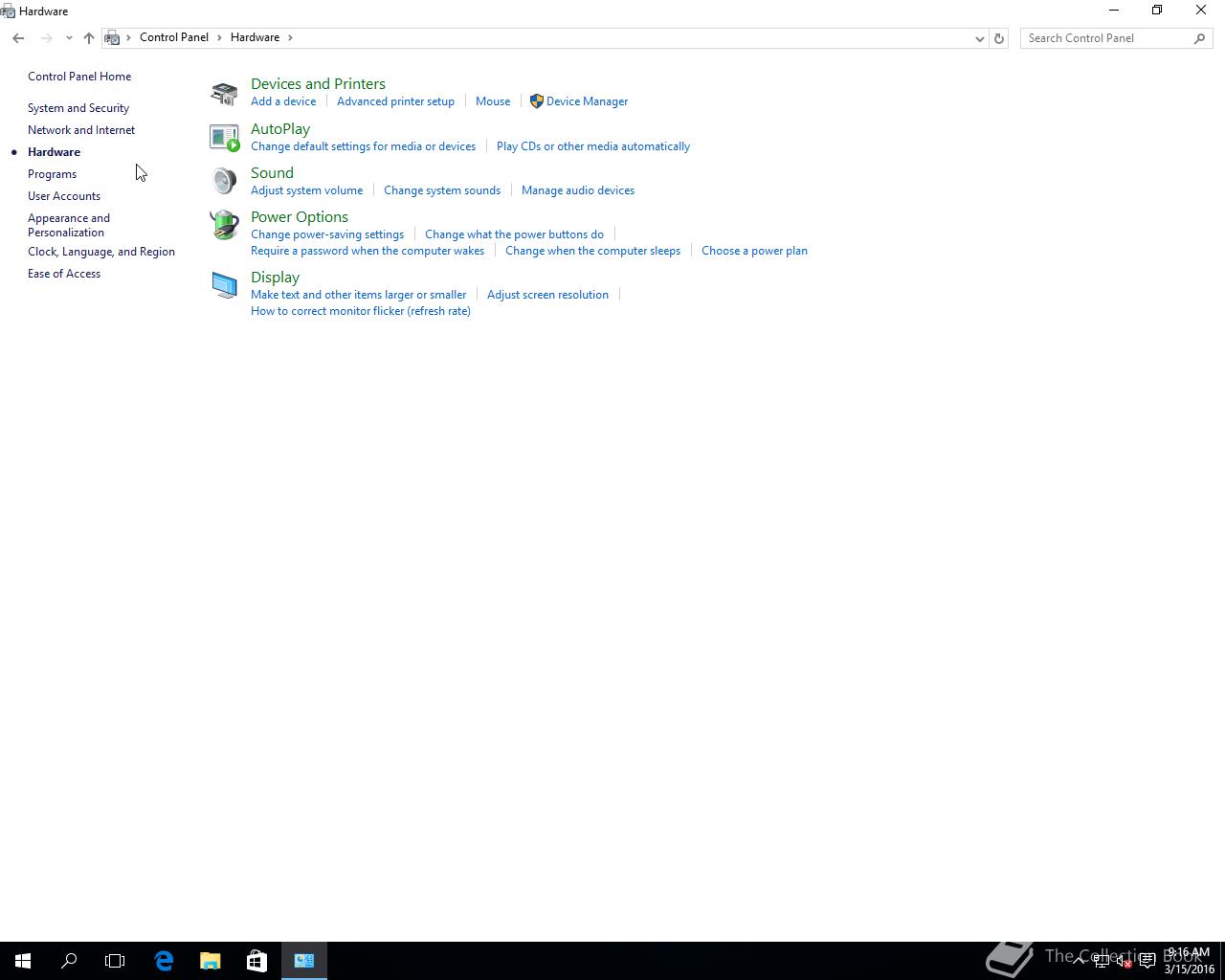Select Control Panel taskbar button
The image size is (1225, 980).
tap(304, 961)
